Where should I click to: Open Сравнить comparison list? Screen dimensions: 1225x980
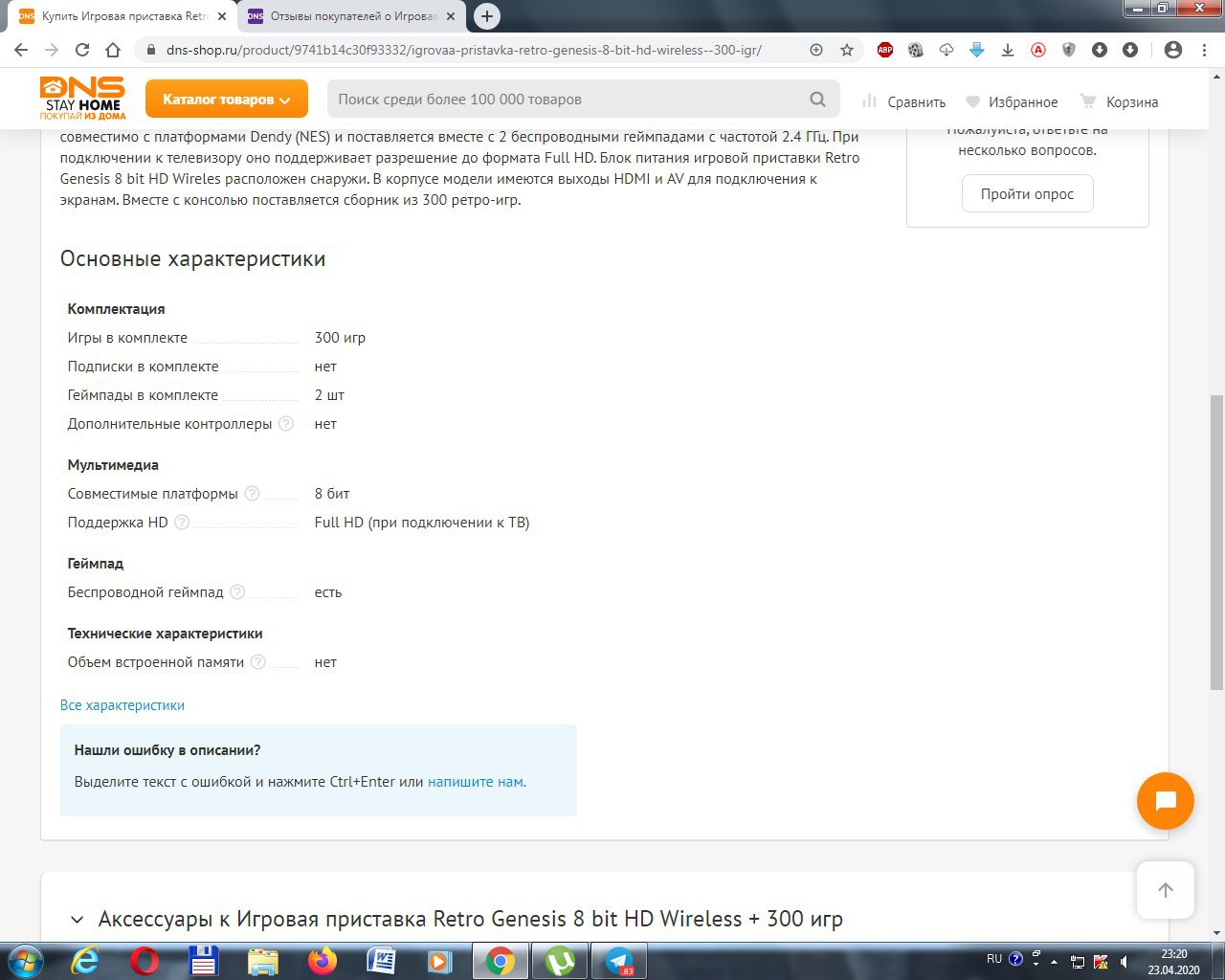click(903, 101)
